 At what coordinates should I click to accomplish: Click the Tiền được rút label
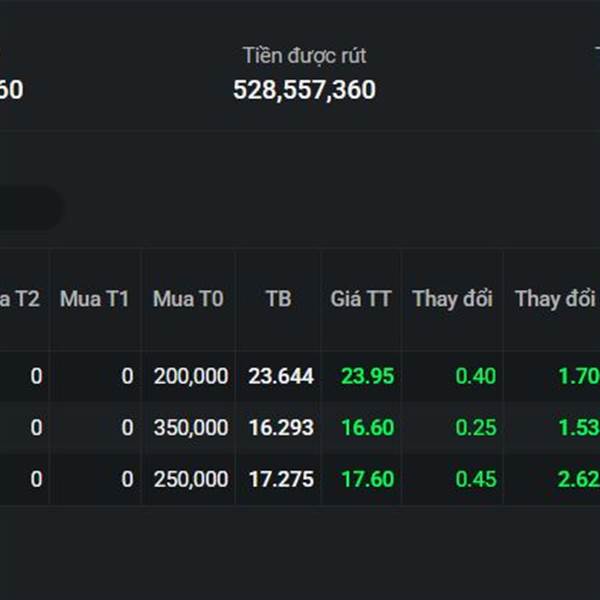coord(304,56)
